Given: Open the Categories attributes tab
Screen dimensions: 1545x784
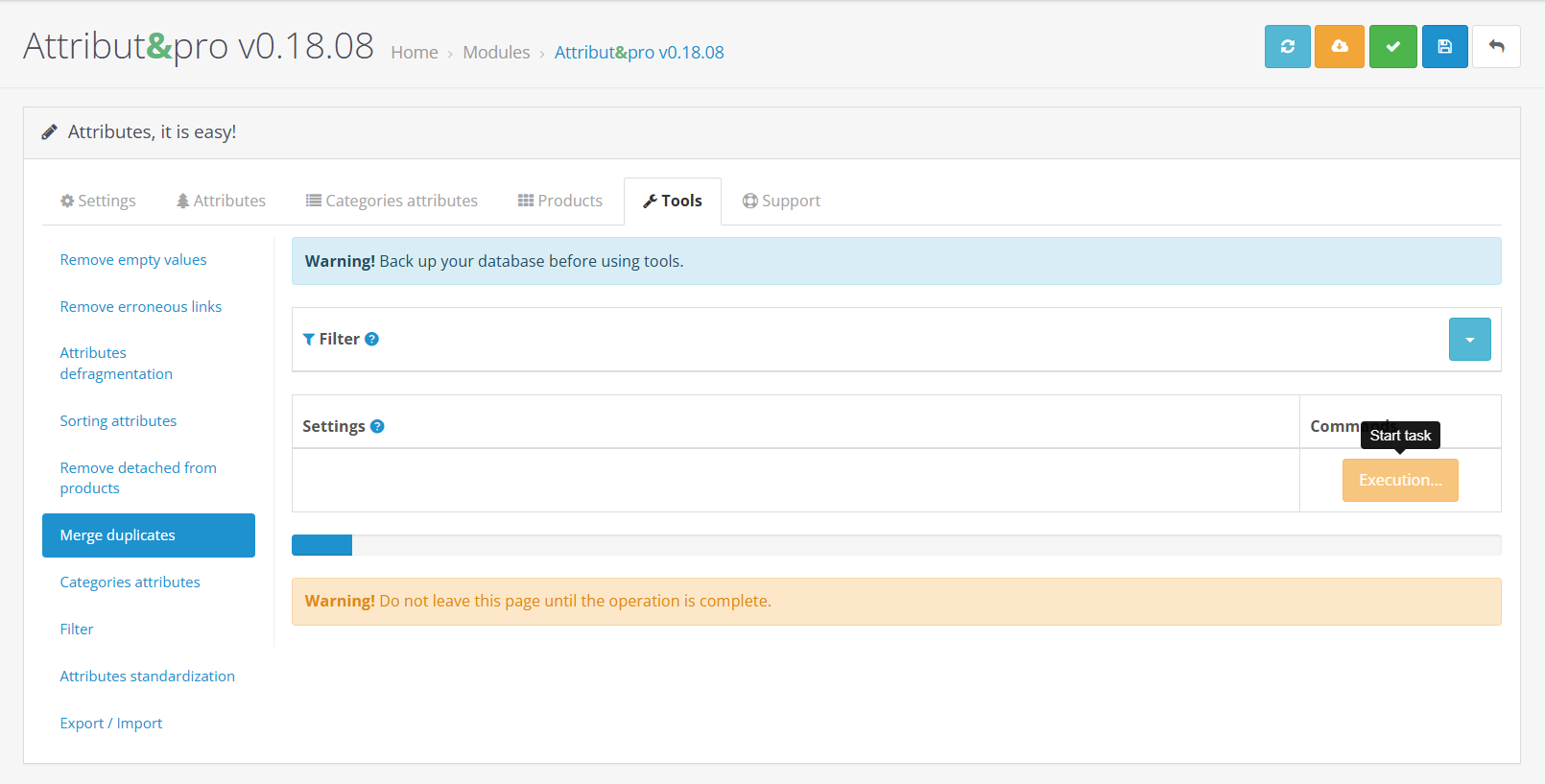Looking at the screenshot, I should pyautogui.click(x=392, y=201).
